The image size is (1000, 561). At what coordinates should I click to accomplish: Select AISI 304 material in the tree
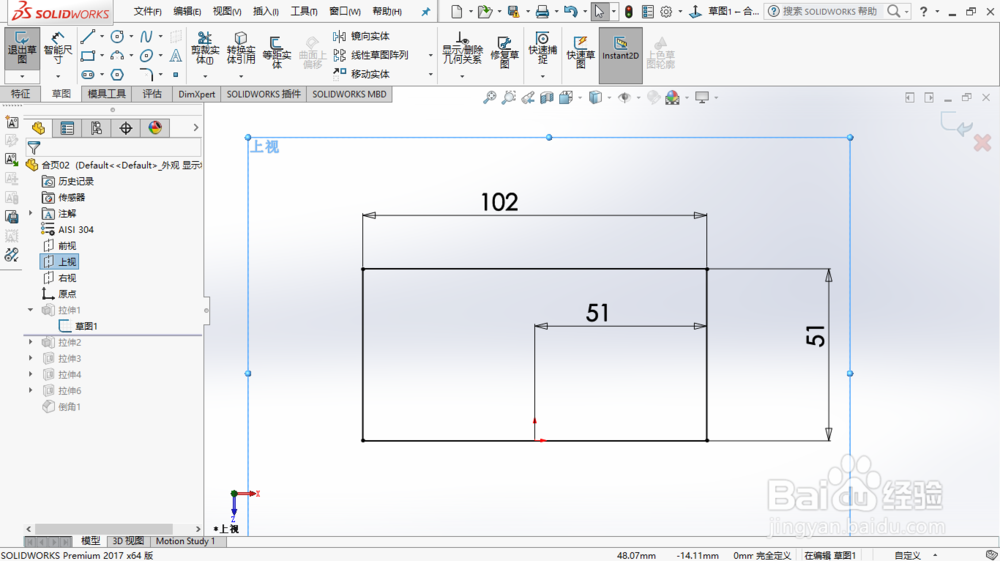(68, 230)
